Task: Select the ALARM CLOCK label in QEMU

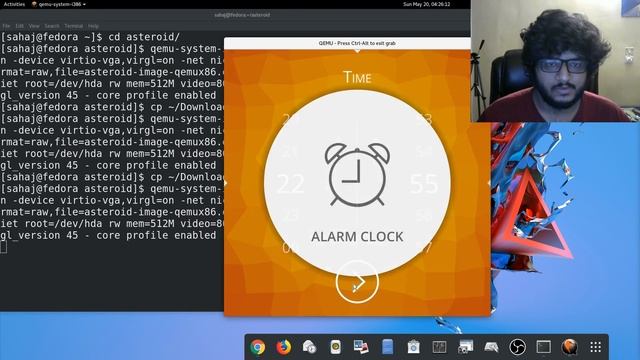Action: point(357,237)
